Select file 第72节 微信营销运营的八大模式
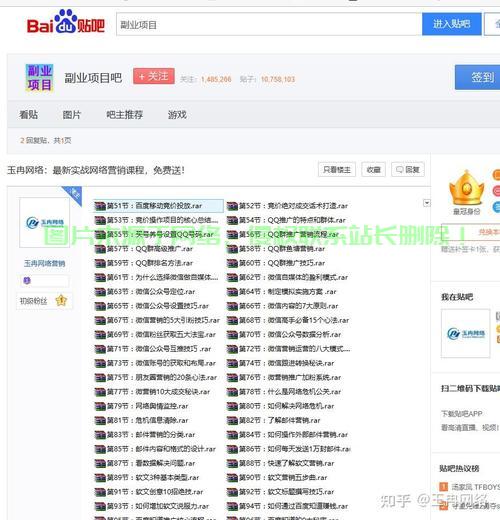Screen dimensions: 500x520 tap(289, 349)
